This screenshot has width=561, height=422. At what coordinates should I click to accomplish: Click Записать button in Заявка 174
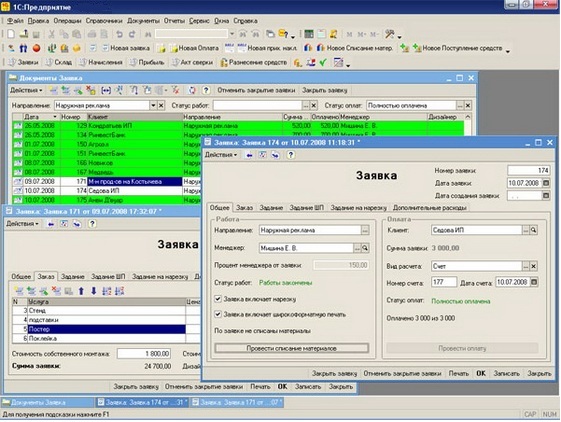tap(506, 373)
